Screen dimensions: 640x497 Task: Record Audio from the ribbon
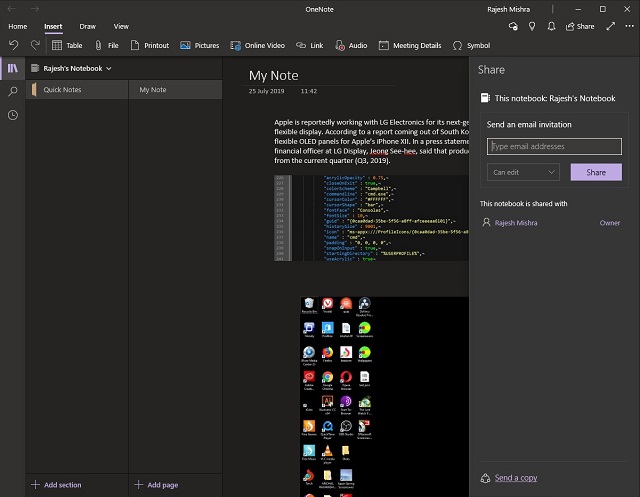pos(351,45)
